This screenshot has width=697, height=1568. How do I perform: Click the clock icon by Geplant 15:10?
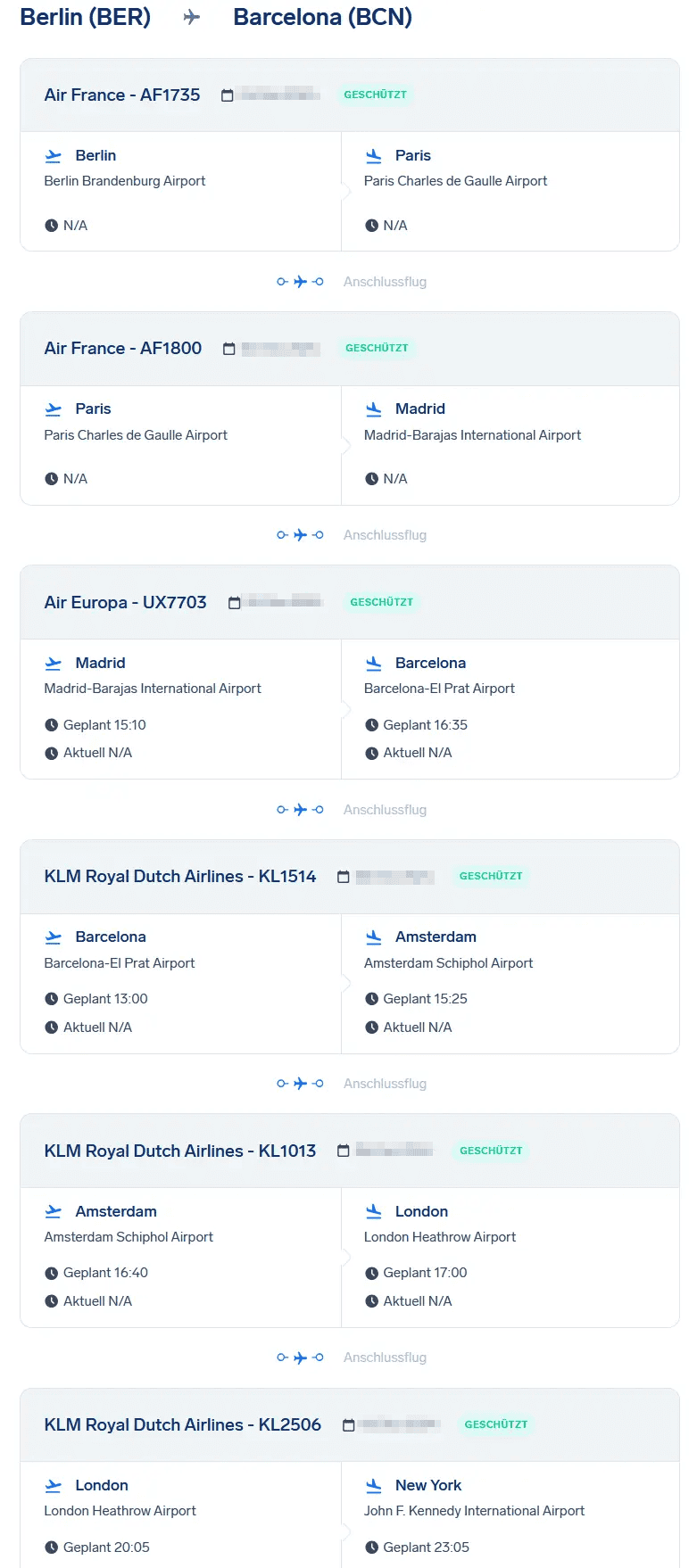click(x=52, y=725)
